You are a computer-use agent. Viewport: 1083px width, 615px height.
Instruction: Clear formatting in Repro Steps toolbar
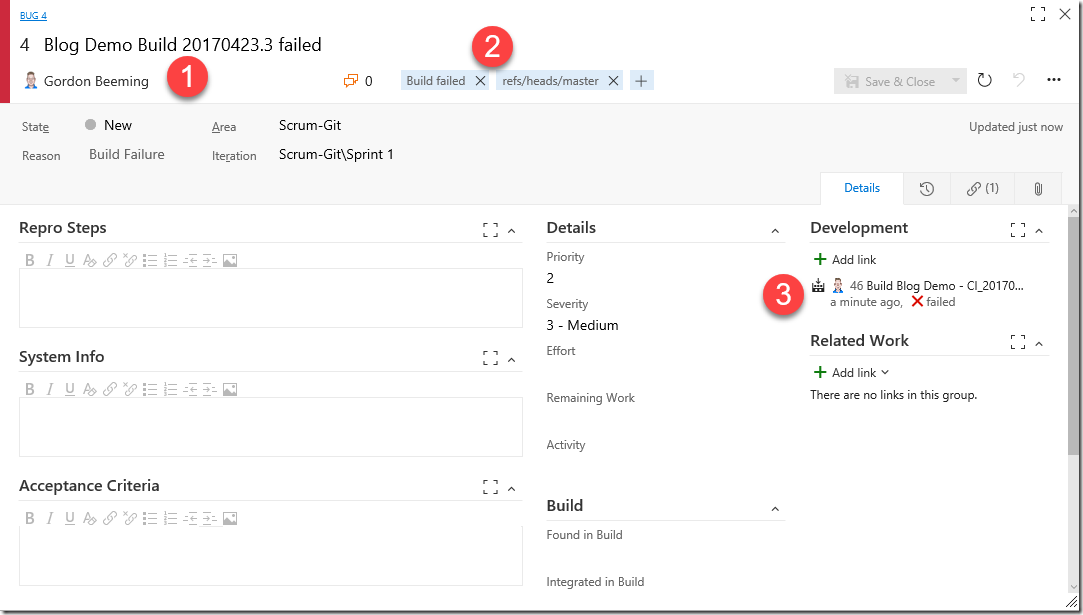point(90,260)
